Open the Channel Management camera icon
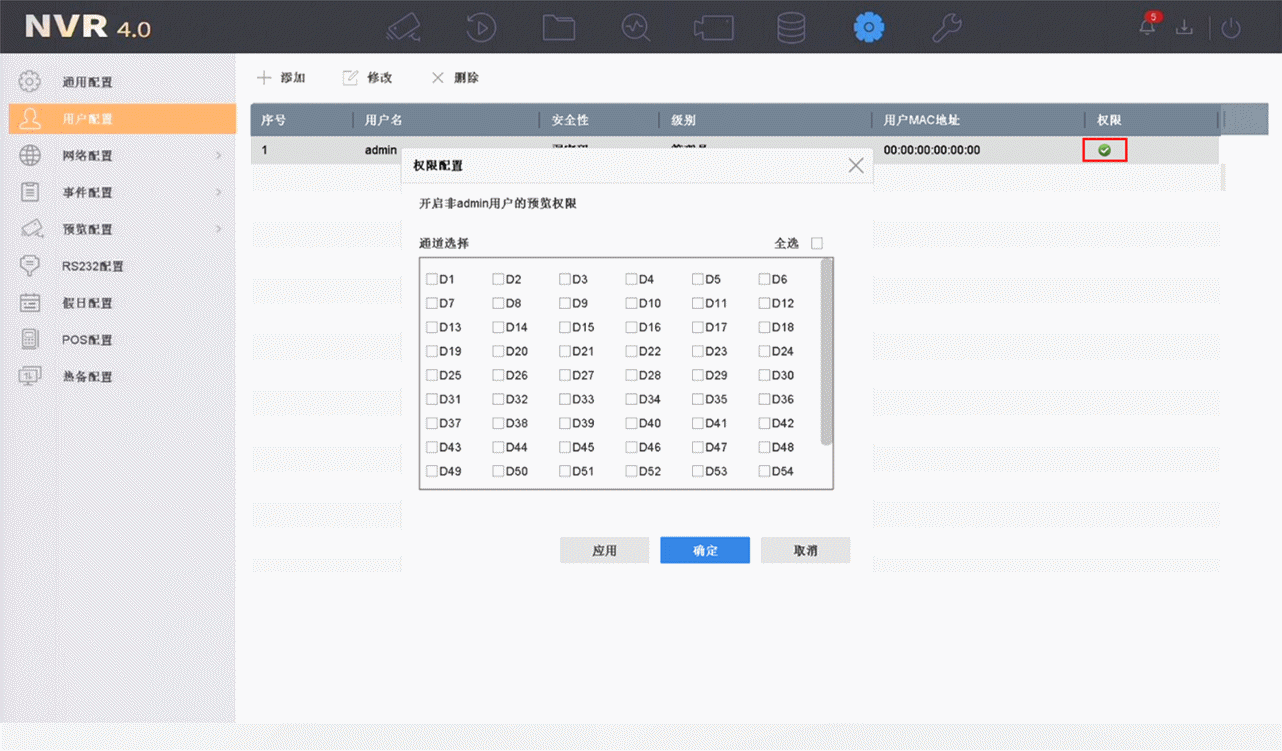Screen dimensions: 1282x751 pyautogui.click(x=713, y=27)
